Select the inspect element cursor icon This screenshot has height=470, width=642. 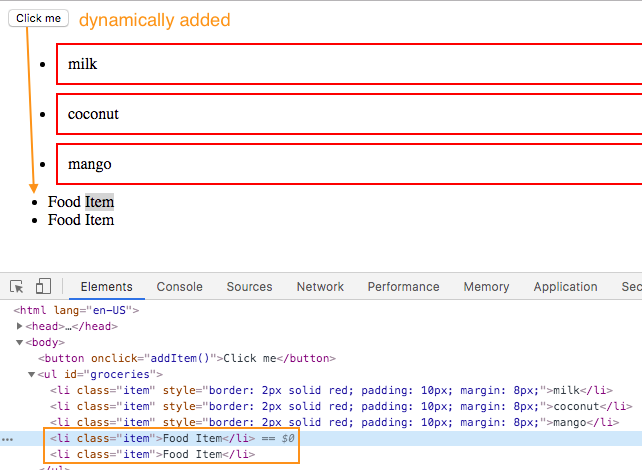pyautogui.click(x=17, y=286)
